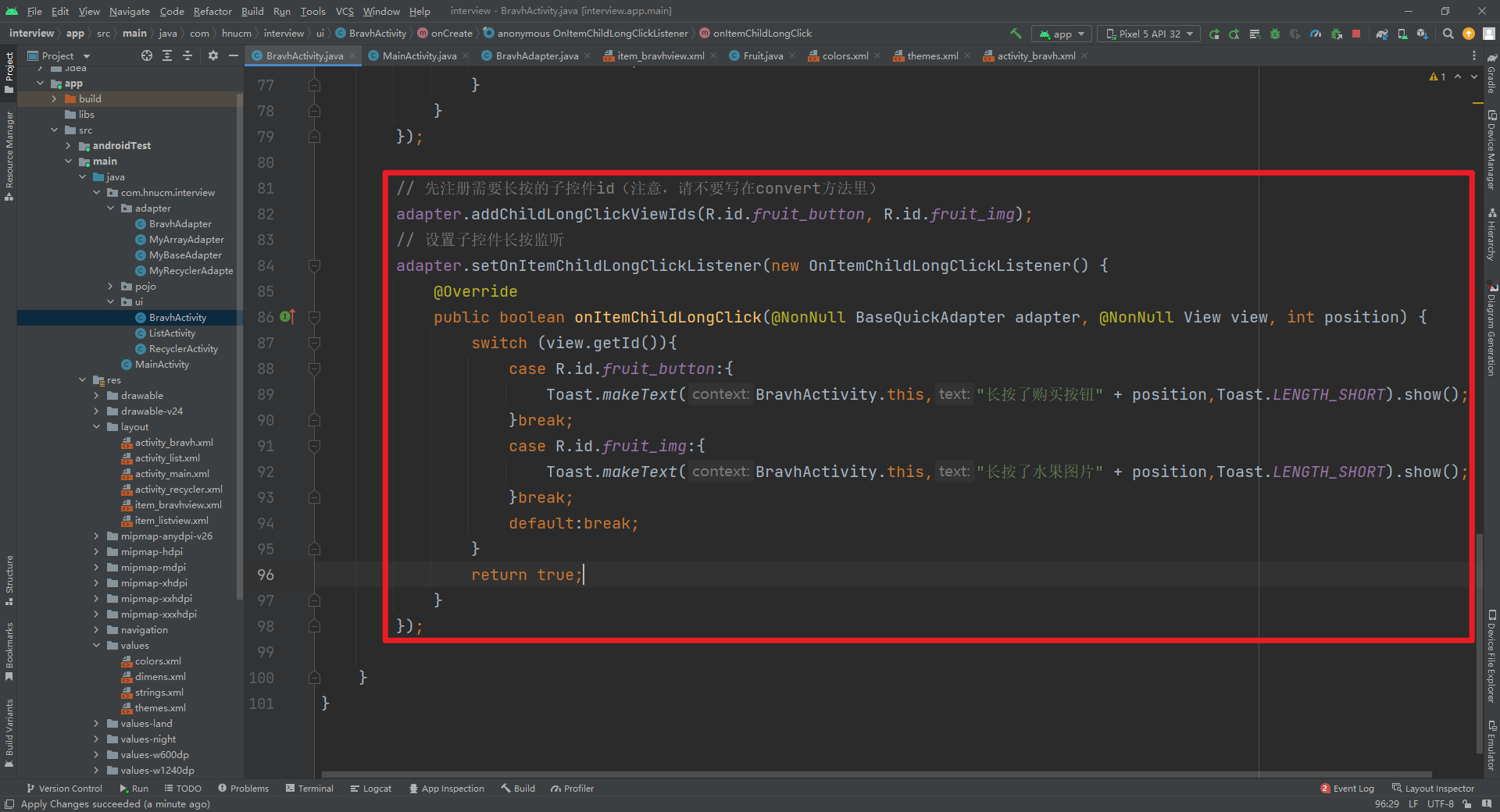Expand the drawable folder node
Viewport: 1500px width, 812px height.
click(x=96, y=396)
